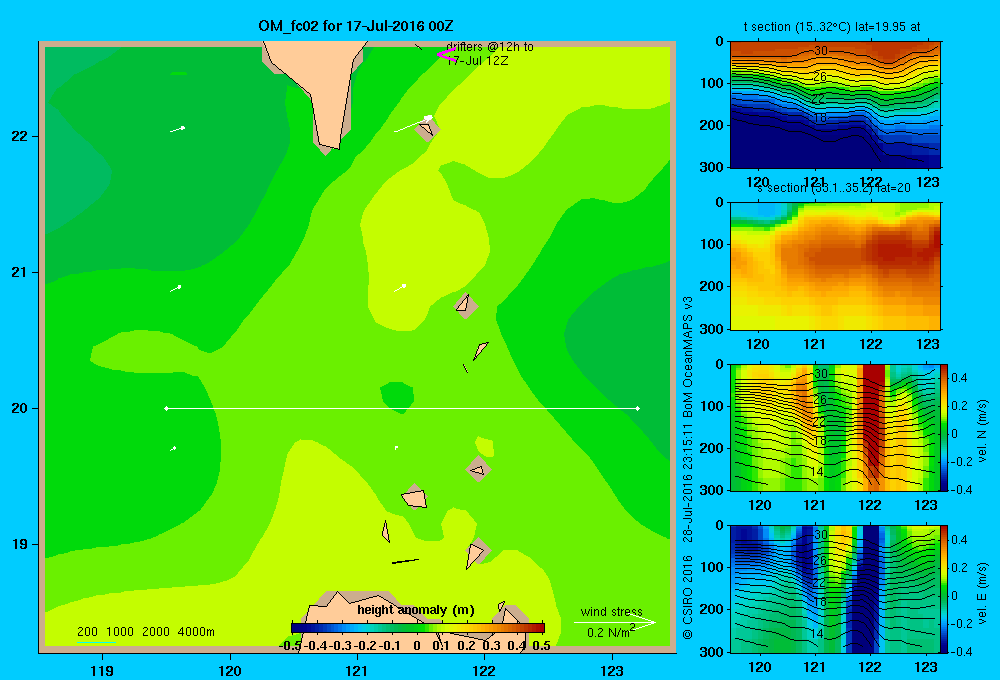
Task: Select the right endpoint of the white section line
Action: click(637, 408)
